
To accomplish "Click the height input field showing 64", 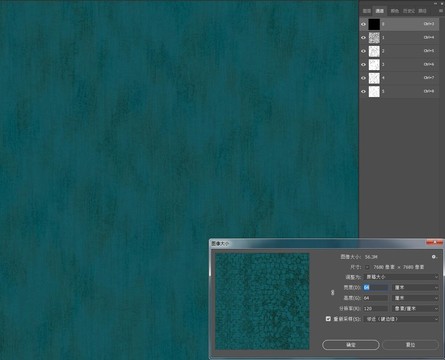I will (x=376, y=298).
